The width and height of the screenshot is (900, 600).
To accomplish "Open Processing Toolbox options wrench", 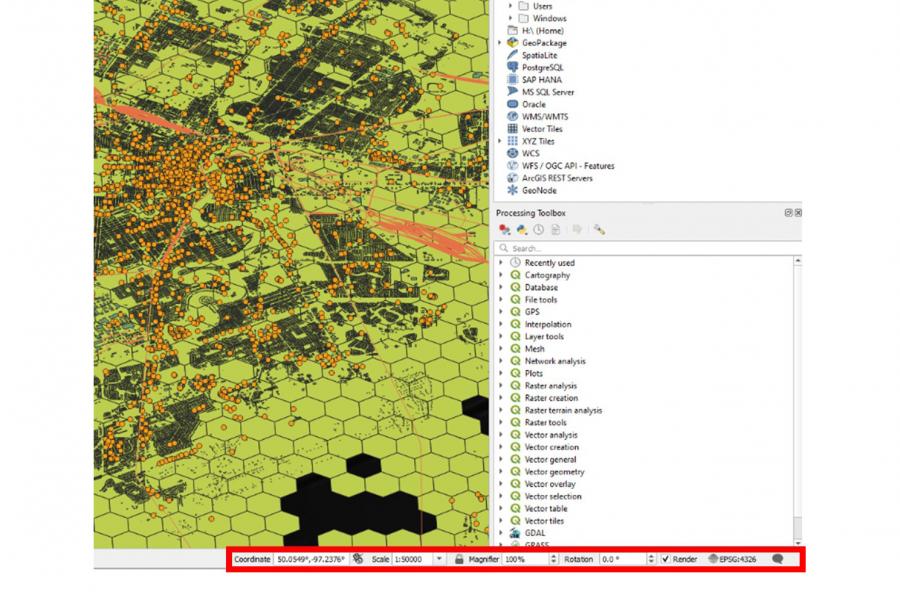I will (x=598, y=229).
